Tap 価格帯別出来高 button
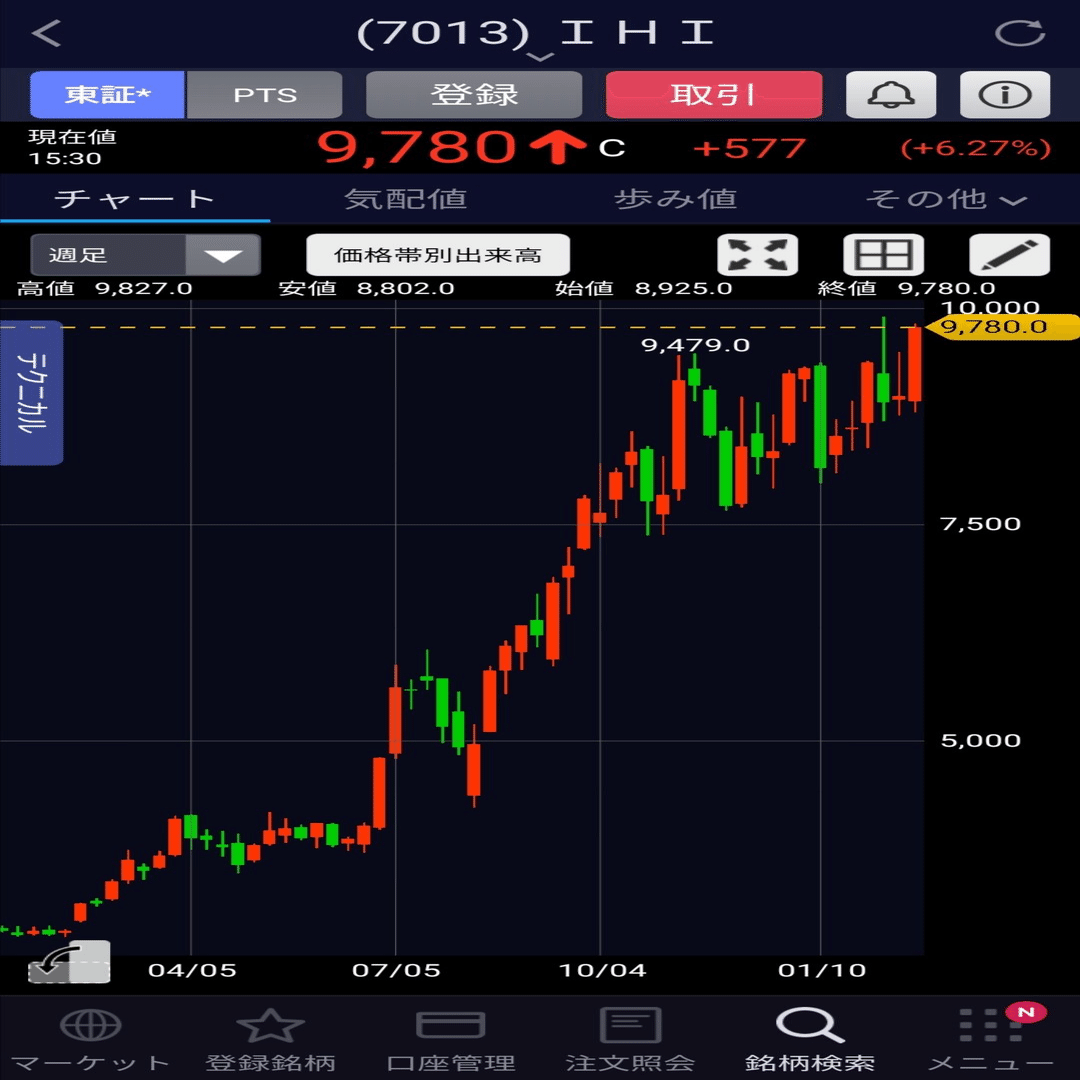The image size is (1080, 1080). 438,255
